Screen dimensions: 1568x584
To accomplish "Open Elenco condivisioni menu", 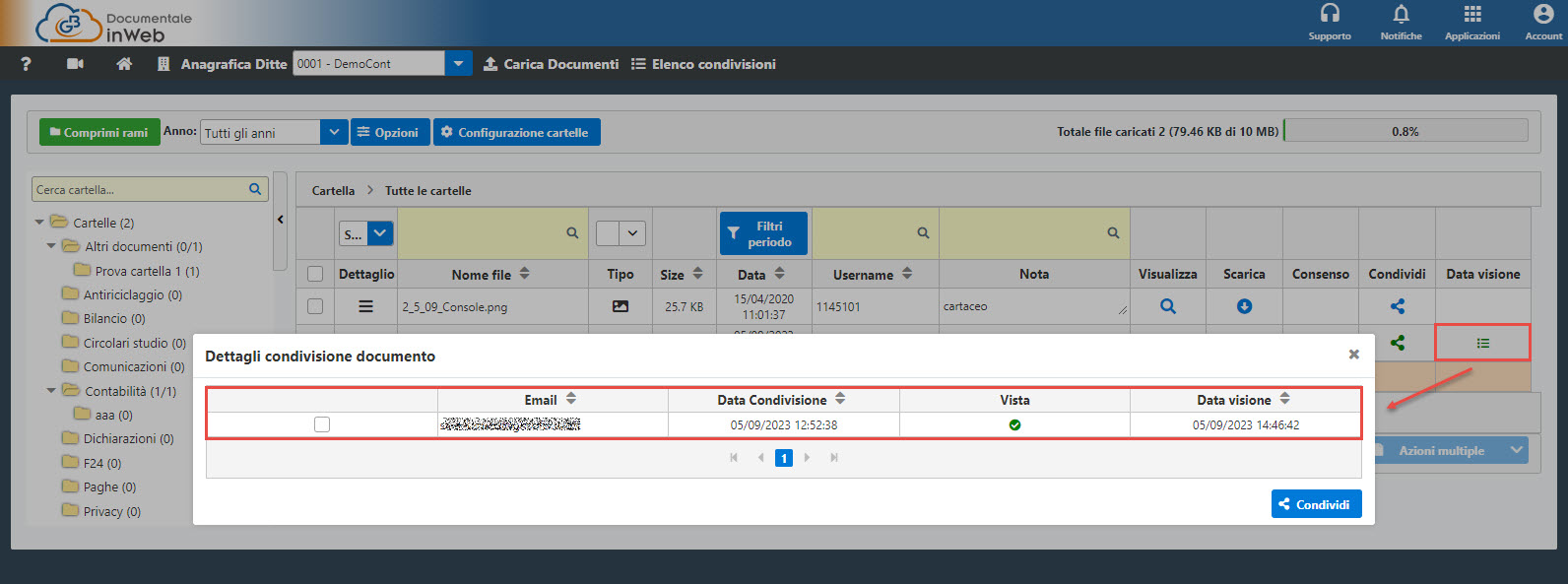I will point(703,64).
